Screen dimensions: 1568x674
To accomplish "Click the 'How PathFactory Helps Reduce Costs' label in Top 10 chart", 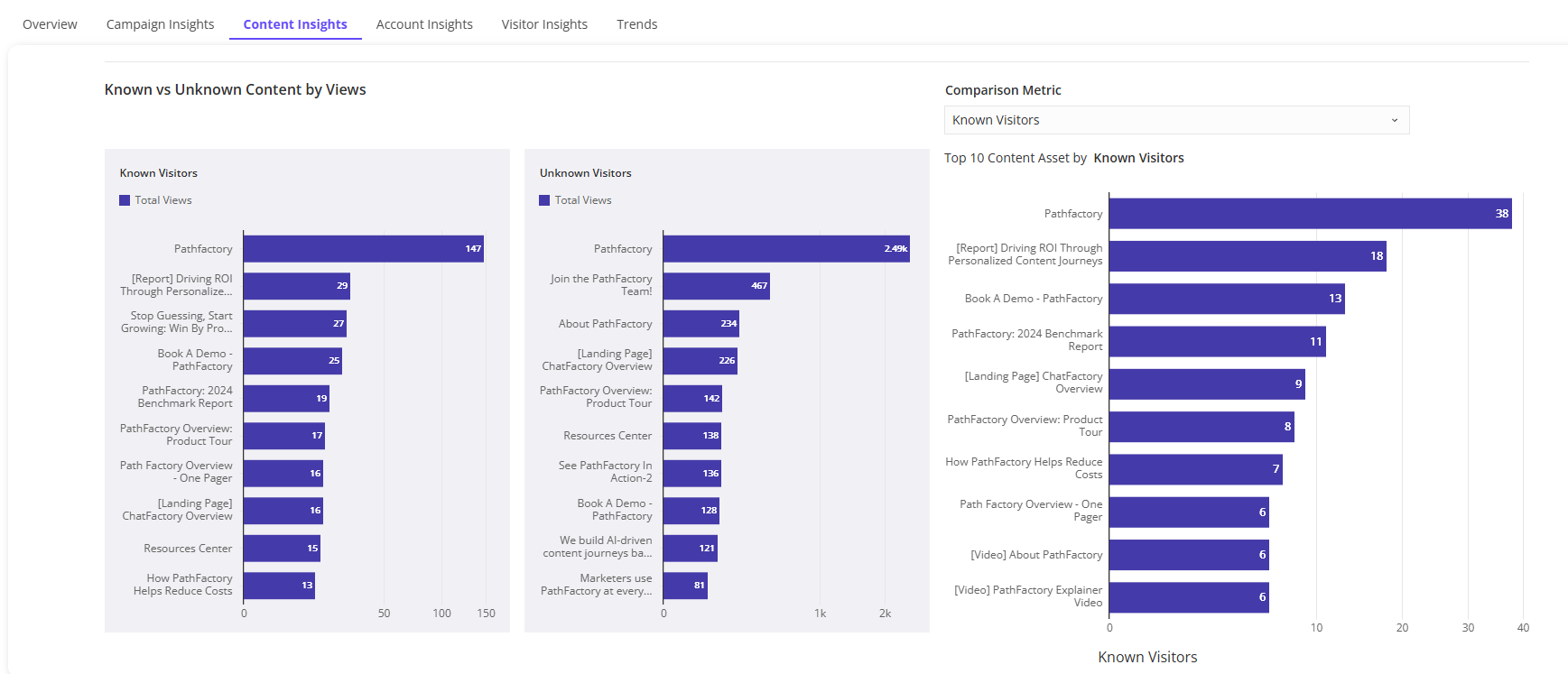I will (x=1024, y=468).
